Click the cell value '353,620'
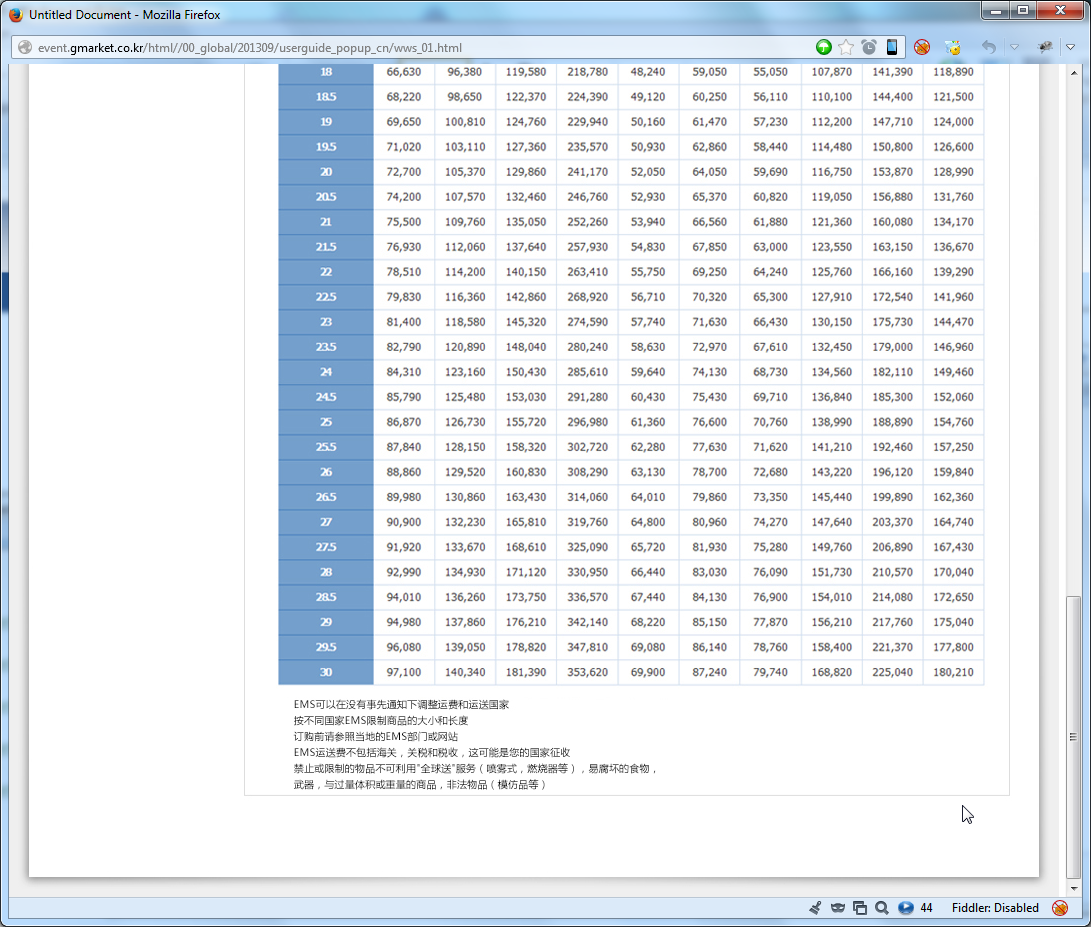Screen dimensions: 1091x927 click(587, 672)
